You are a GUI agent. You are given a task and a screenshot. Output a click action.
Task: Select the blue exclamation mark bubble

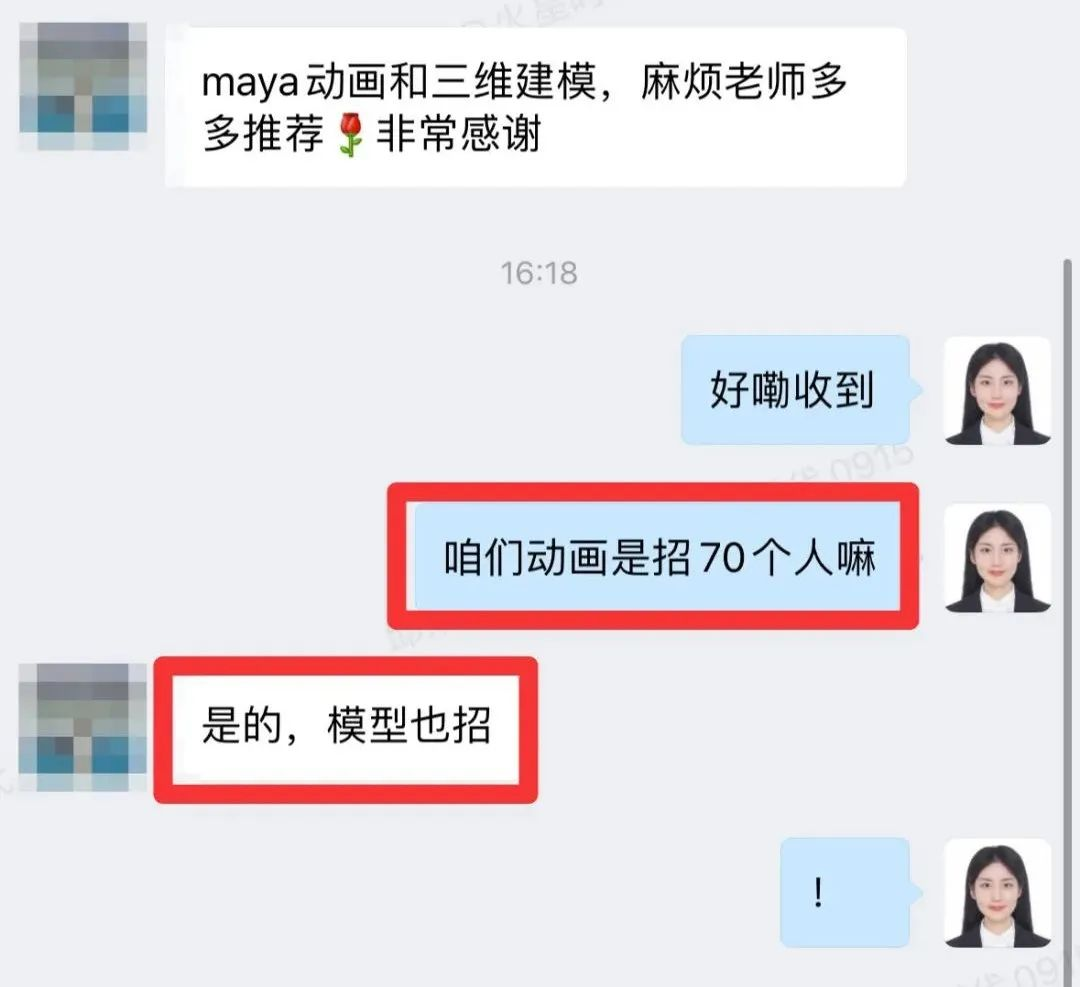click(845, 893)
